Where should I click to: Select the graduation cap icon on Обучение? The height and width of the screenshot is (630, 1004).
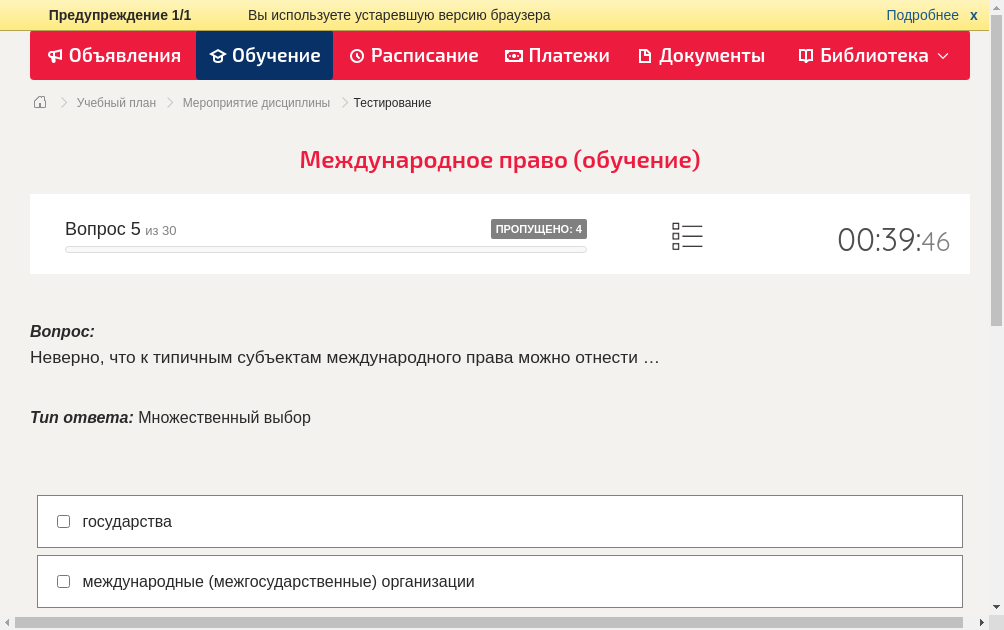218,56
